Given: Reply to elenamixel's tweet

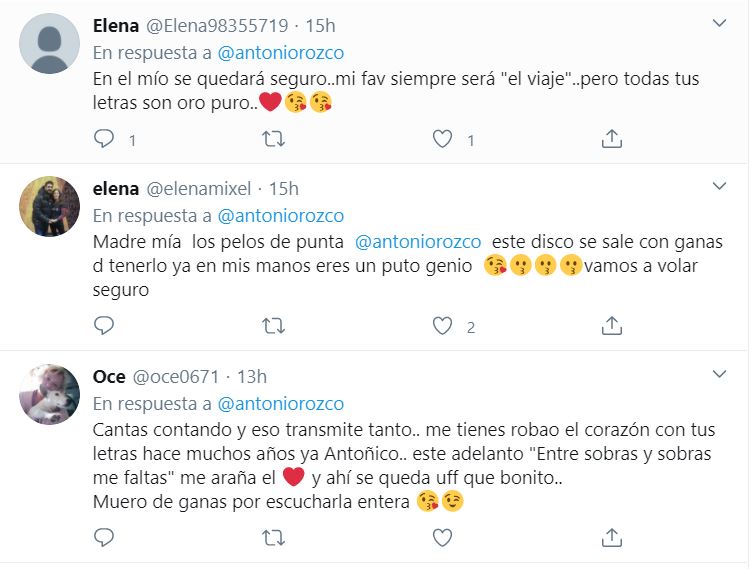Looking at the screenshot, I should point(105,325).
